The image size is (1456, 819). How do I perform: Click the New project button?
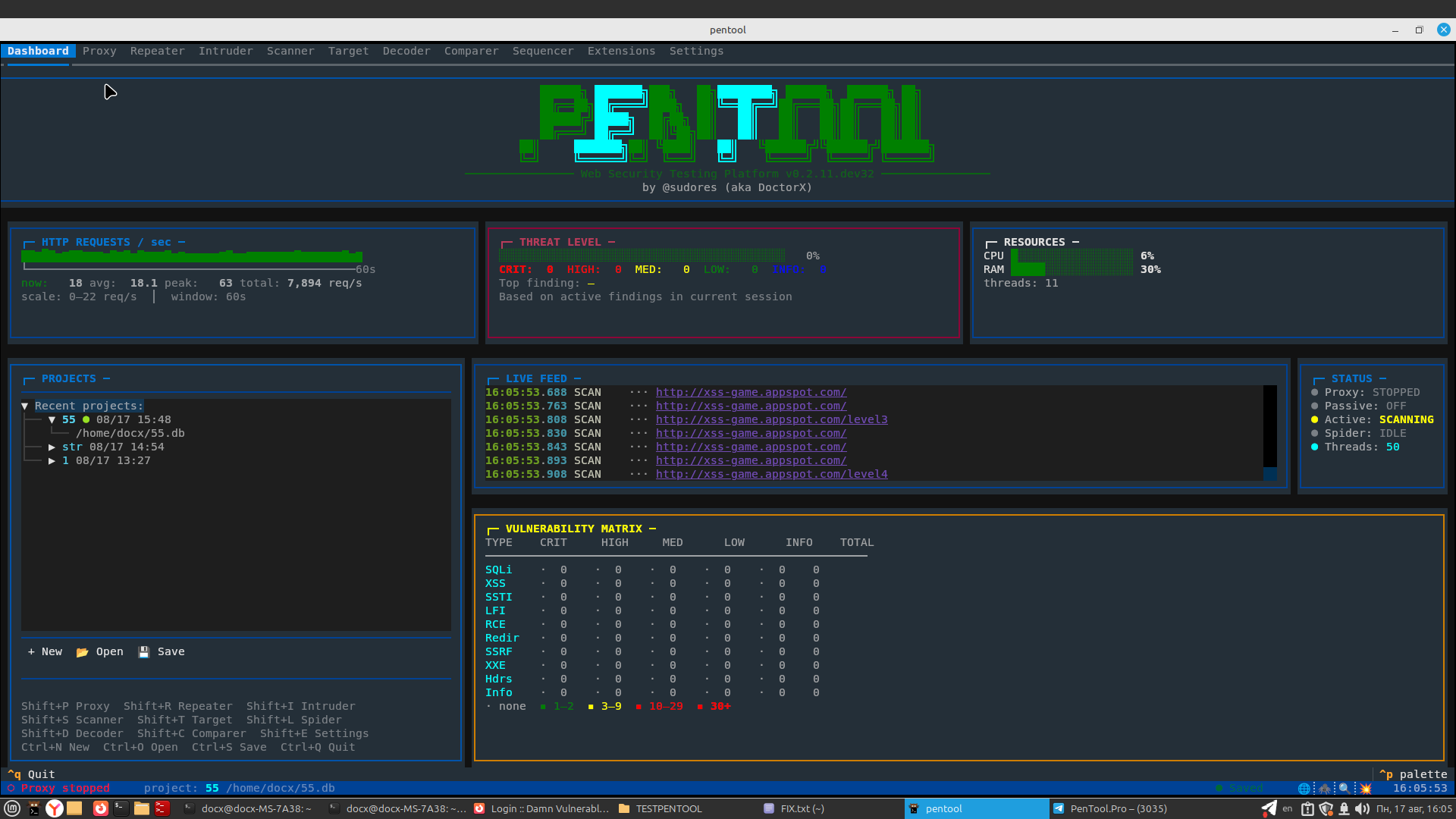click(x=45, y=651)
